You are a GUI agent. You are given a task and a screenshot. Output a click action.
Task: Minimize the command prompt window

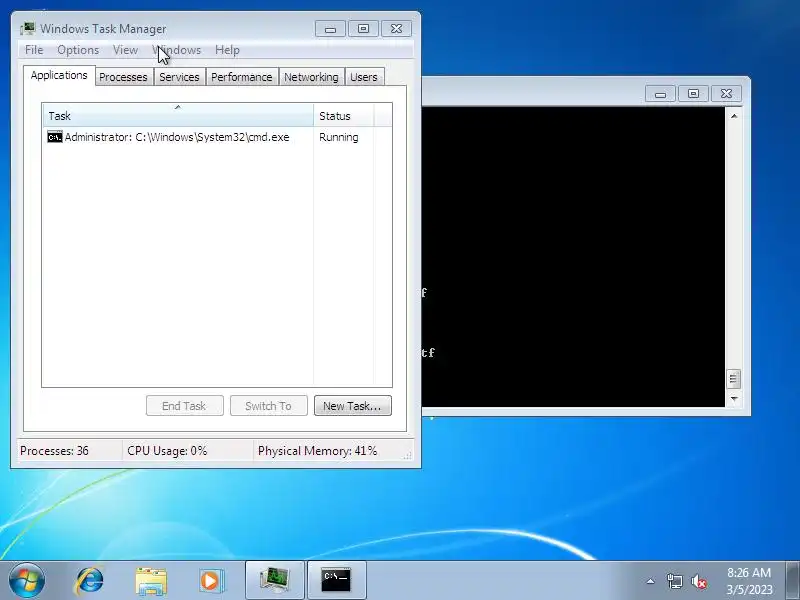point(660,94)
